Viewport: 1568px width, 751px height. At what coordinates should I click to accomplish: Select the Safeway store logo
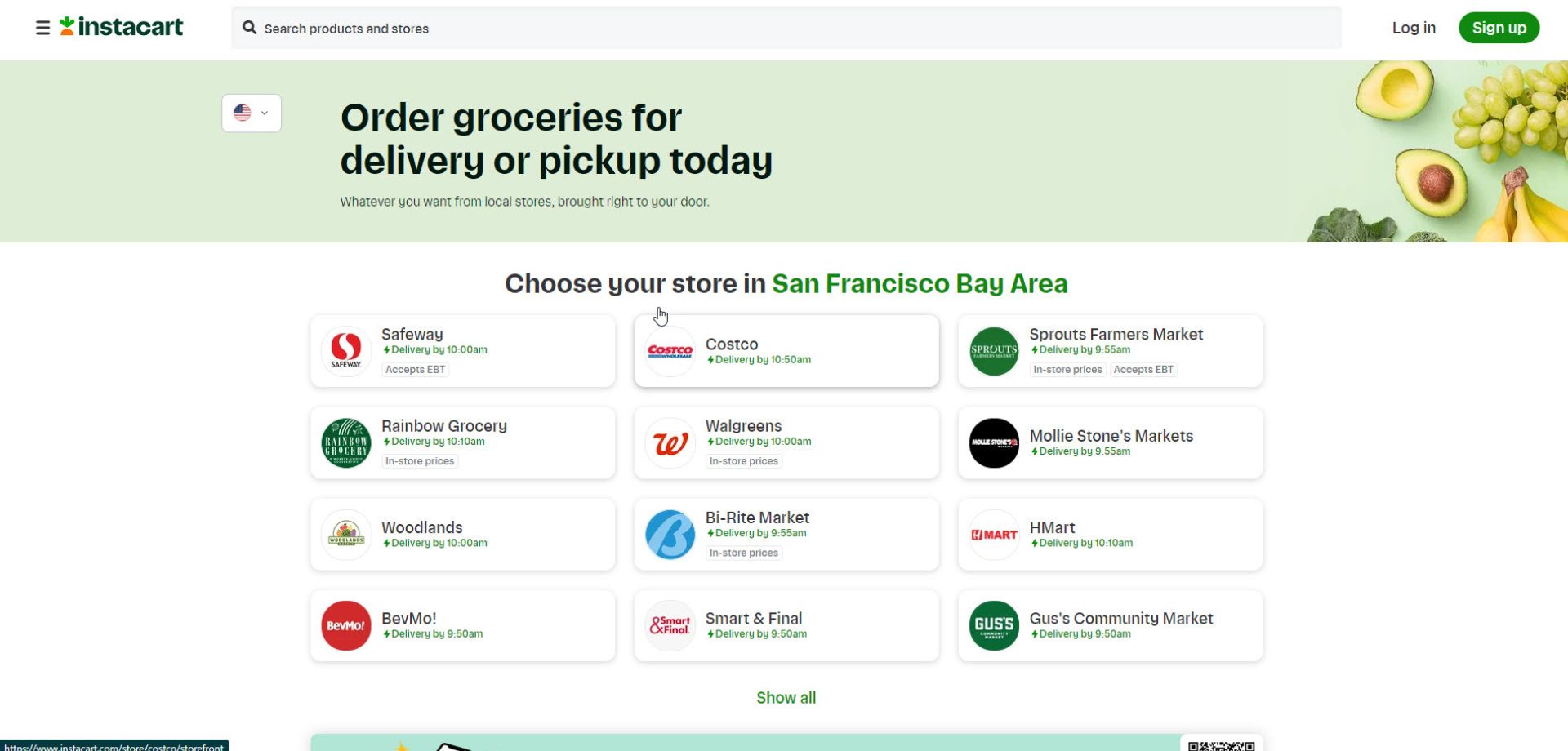coord(345,350)
